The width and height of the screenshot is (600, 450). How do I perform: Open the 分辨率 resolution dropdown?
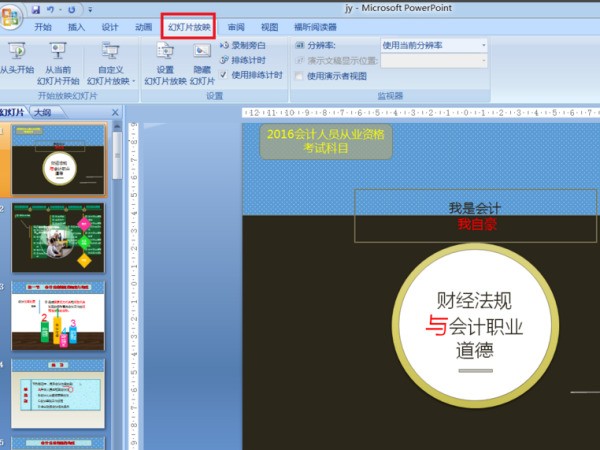433,45
